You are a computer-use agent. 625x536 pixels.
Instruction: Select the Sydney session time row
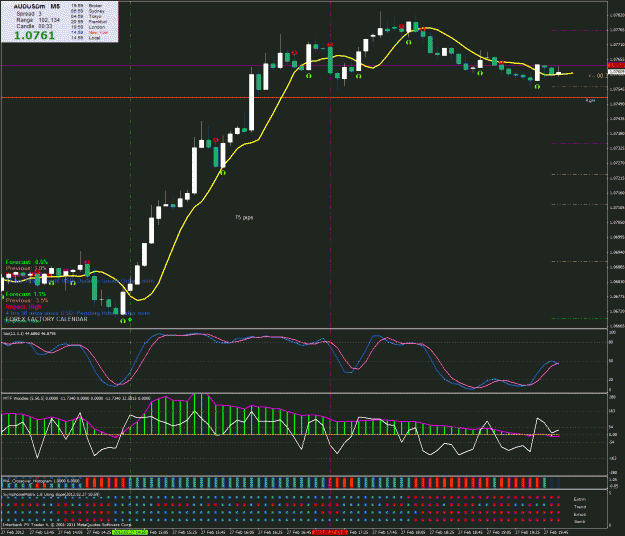[88, 11]
